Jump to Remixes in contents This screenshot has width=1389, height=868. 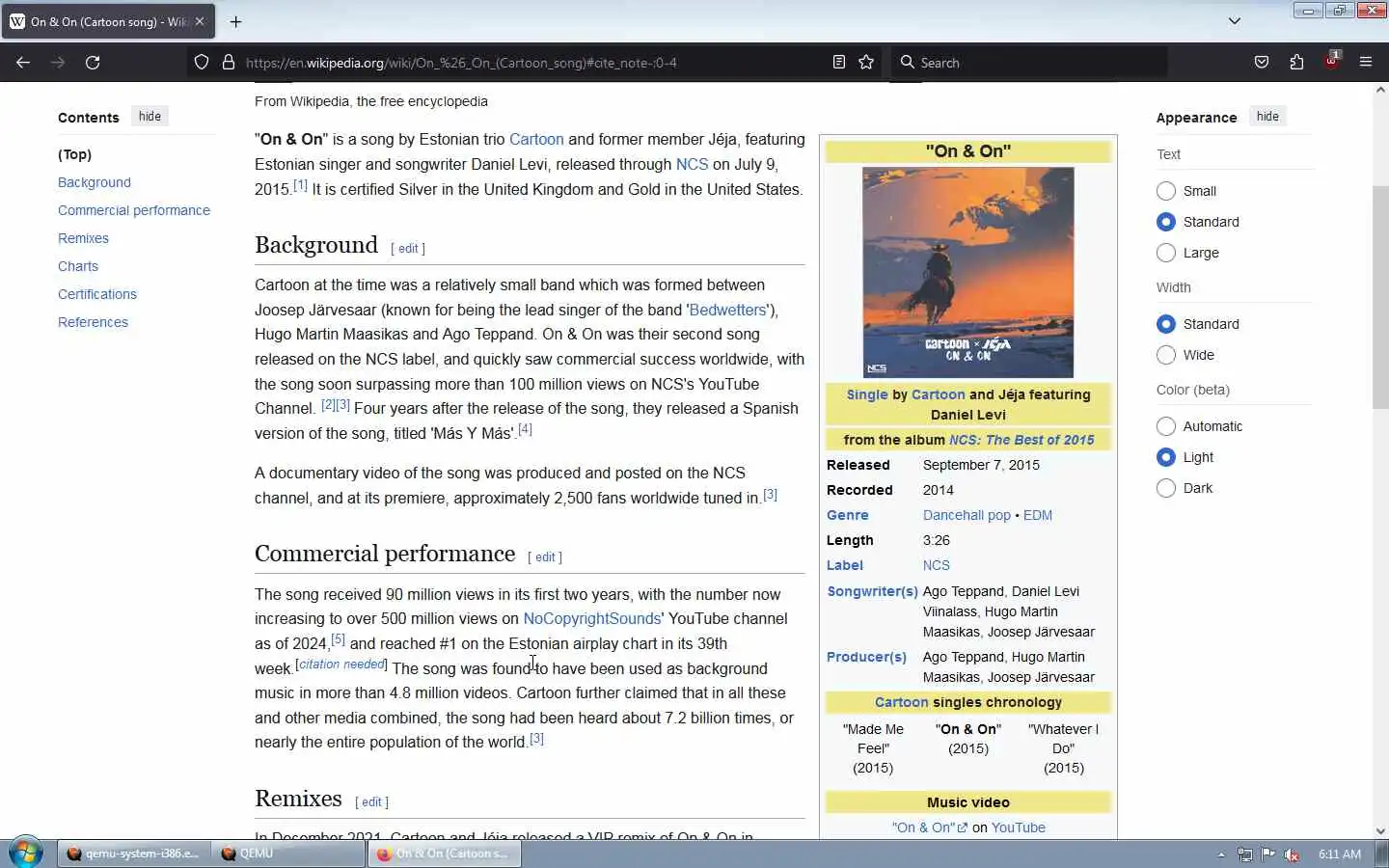83,238
